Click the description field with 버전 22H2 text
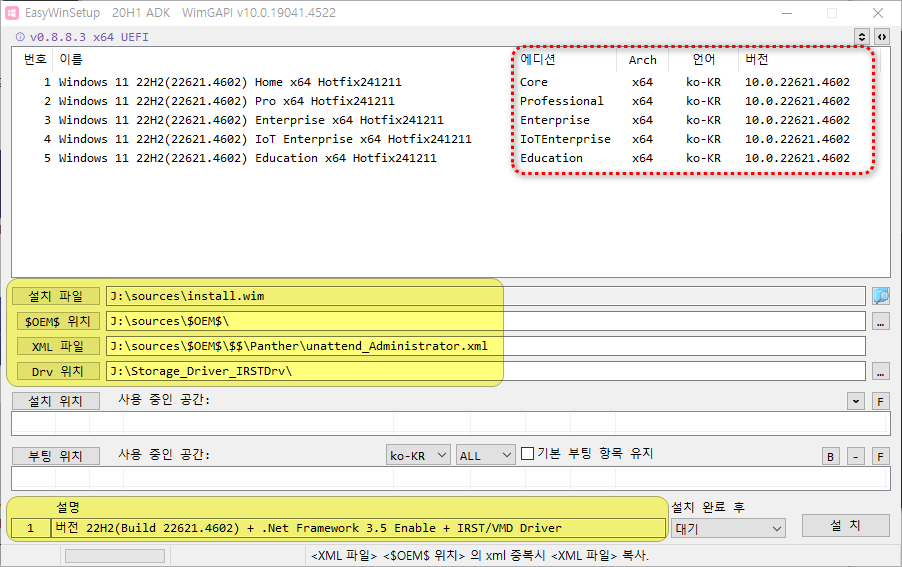The width and height of the screenshot is (902, 567). tap(358, 528)
